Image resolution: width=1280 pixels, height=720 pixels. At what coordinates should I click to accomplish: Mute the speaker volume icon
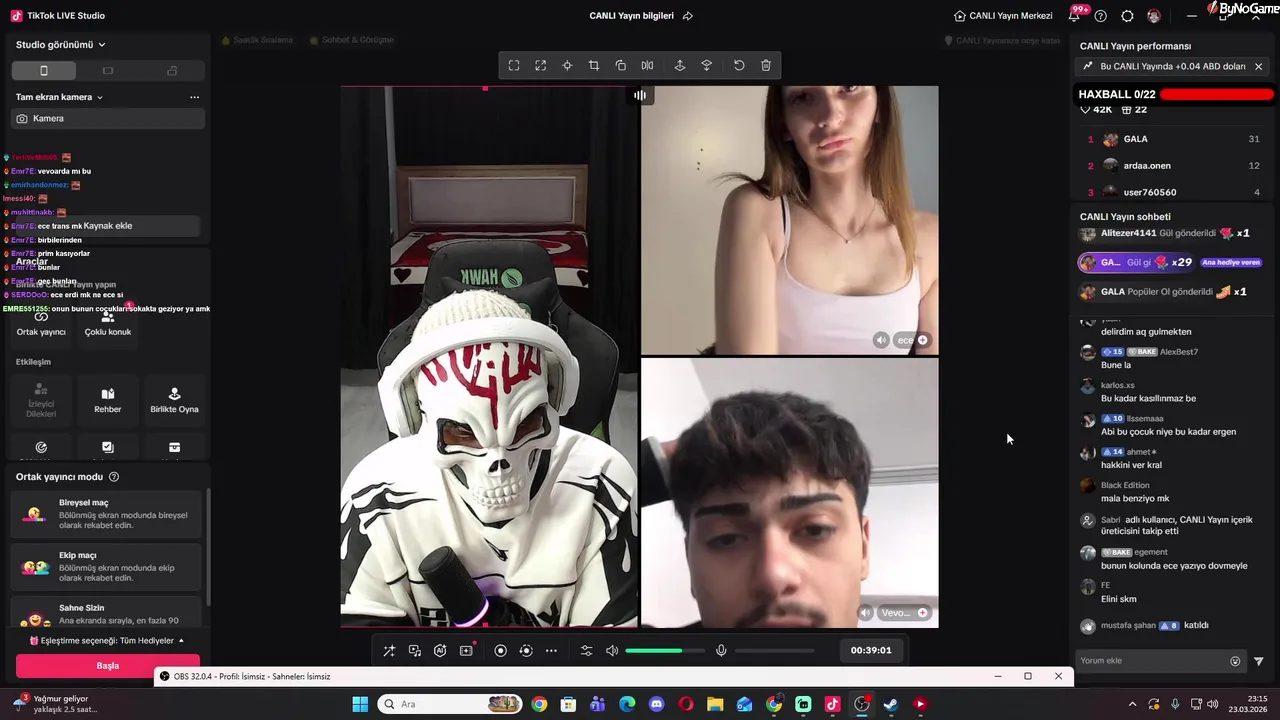[x=612, y=651]
